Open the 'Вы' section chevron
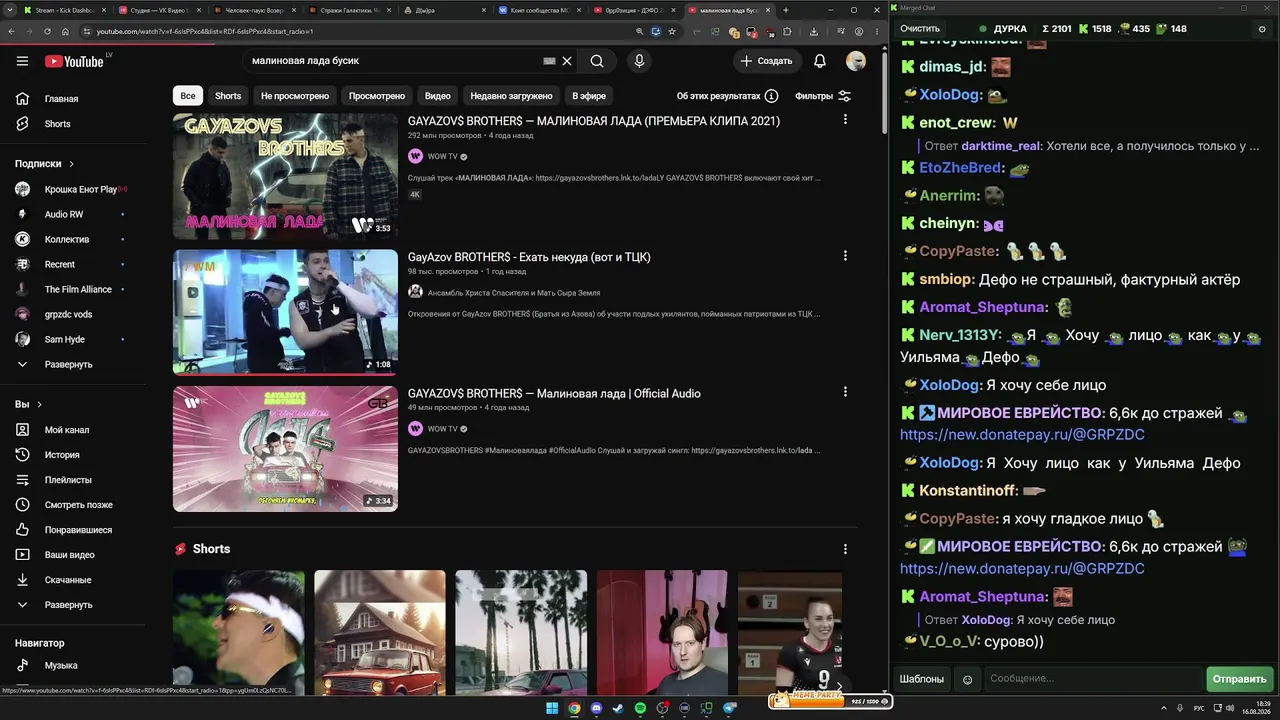The image size is (1280, 720). (x=40, y=405)
